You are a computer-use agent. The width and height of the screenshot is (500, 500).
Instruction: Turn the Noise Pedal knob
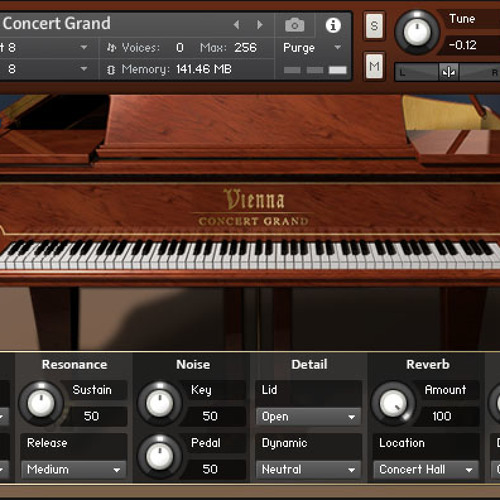(160, 456)
